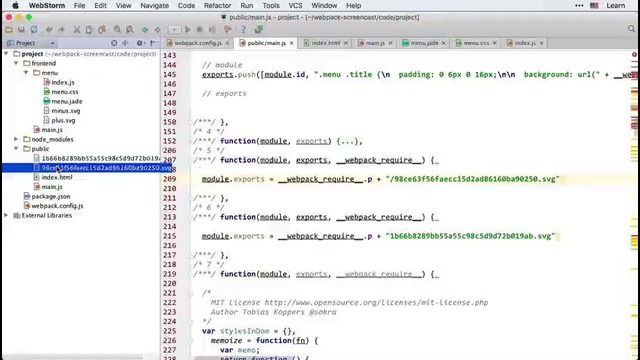Click the Collapse All icon in Project panel
This screenshot has height=360, width=640.
[125, 43]
